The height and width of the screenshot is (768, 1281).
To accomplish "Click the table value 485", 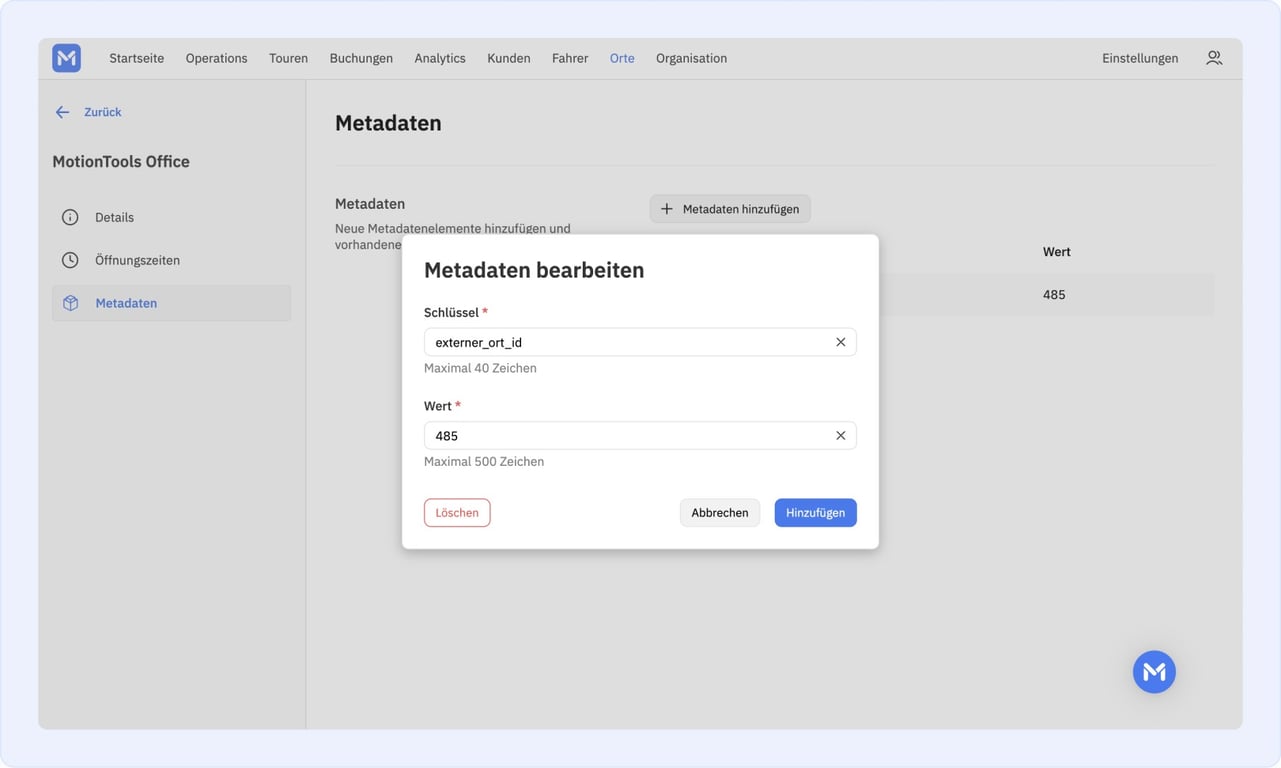I will tap(1054, 295).
